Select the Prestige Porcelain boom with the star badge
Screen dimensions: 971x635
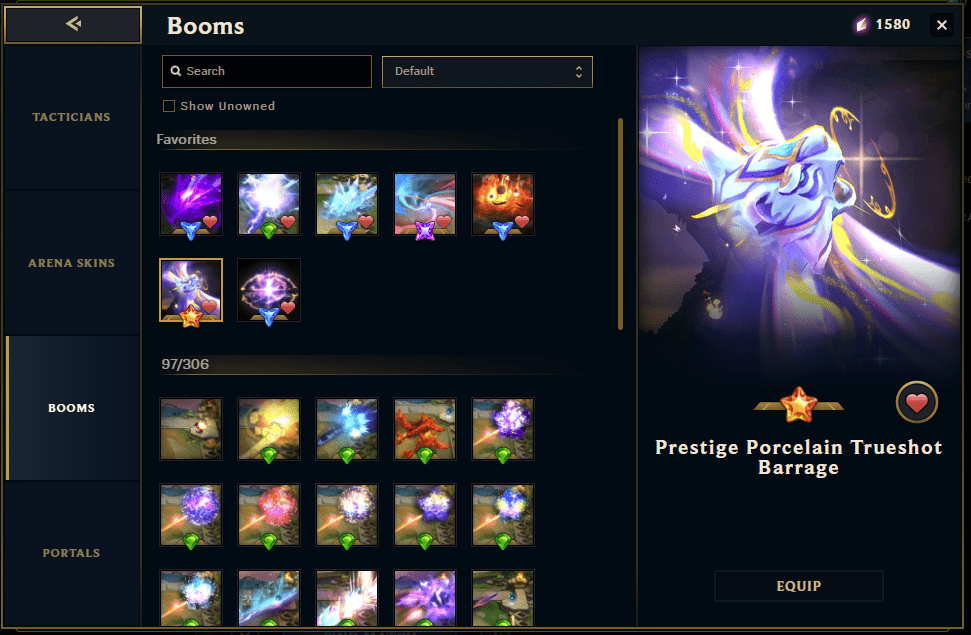tap(191, 290)
